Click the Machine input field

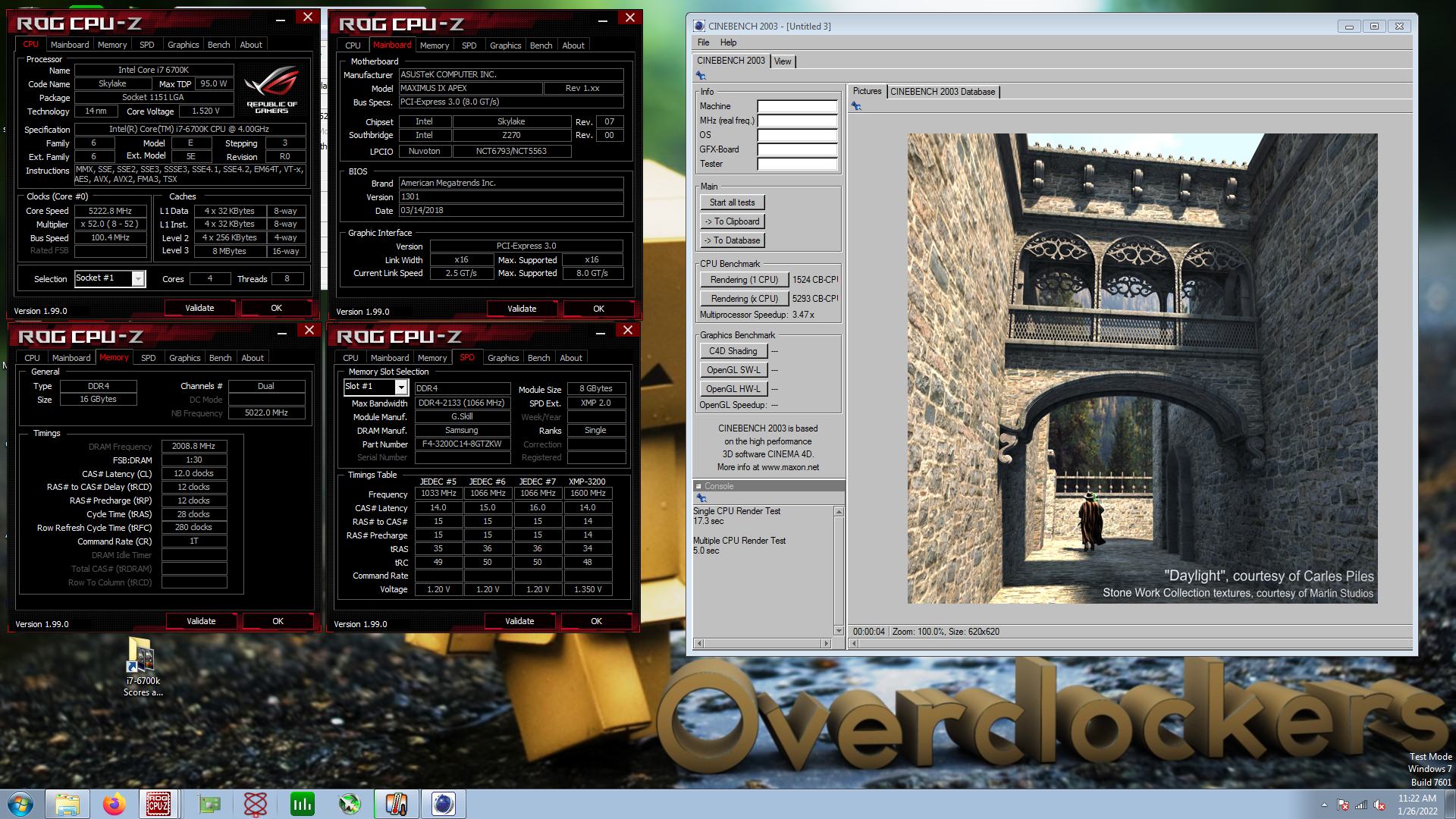coord(797,107)
